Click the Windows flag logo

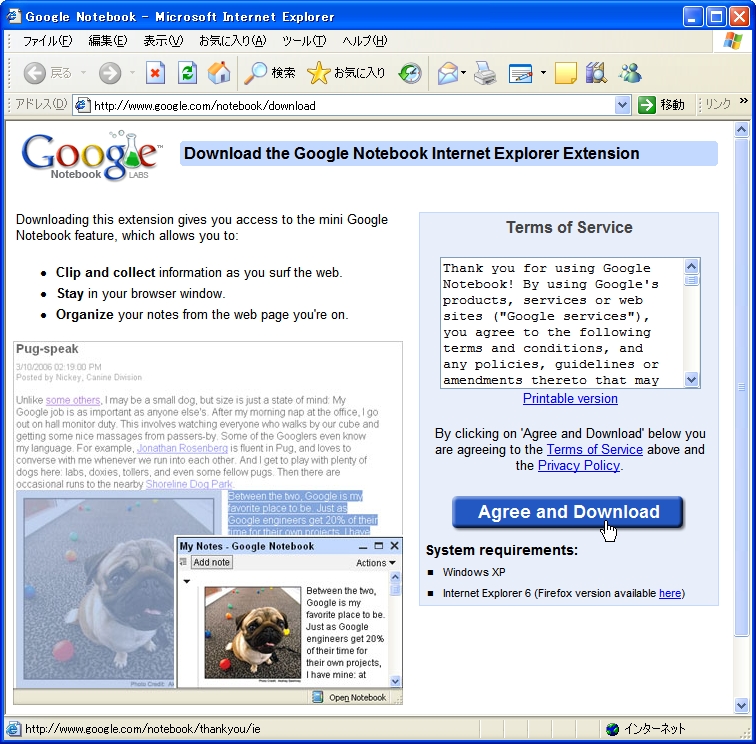(733, 41)
